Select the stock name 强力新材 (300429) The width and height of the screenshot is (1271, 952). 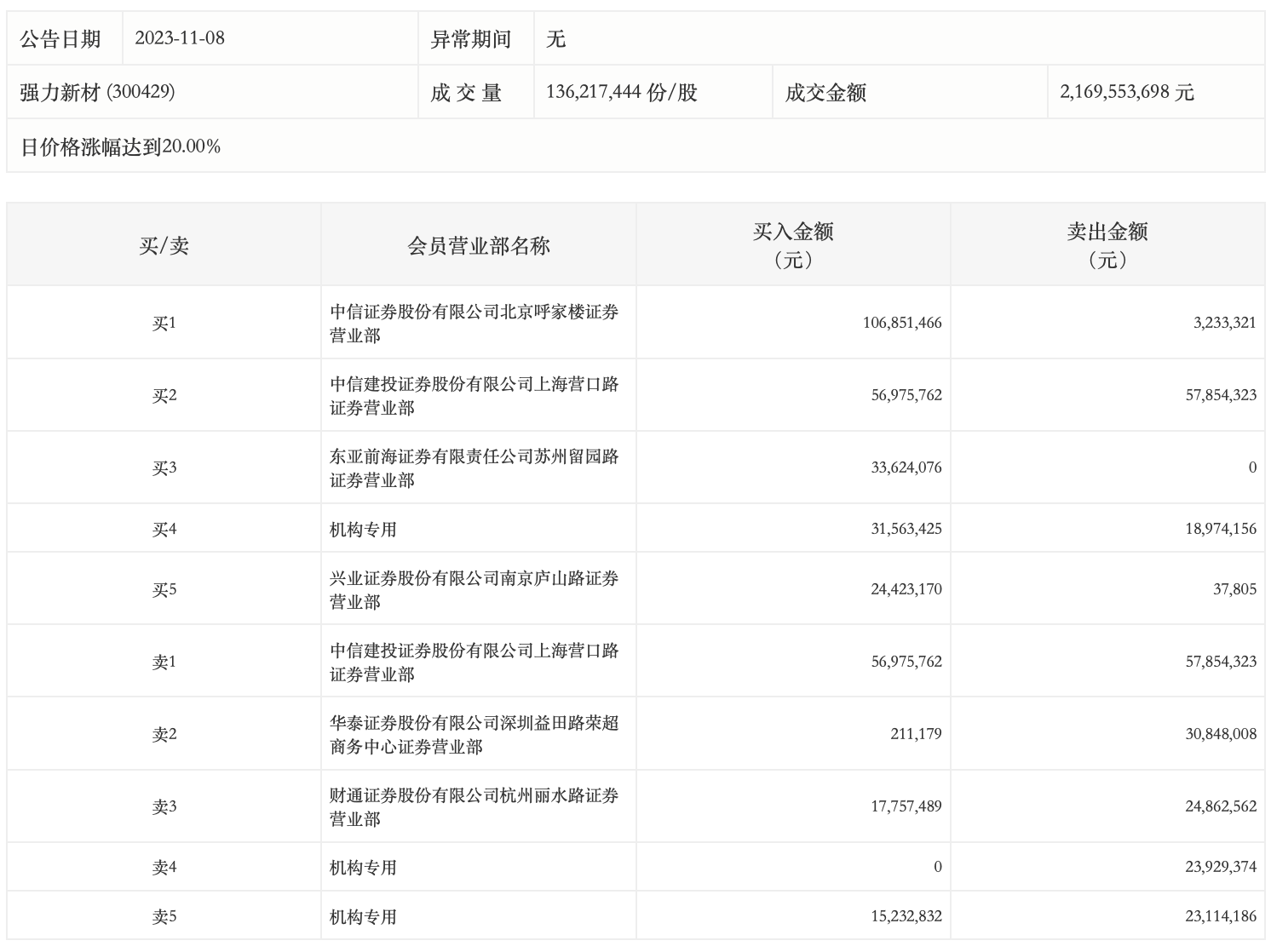[98, 92]
